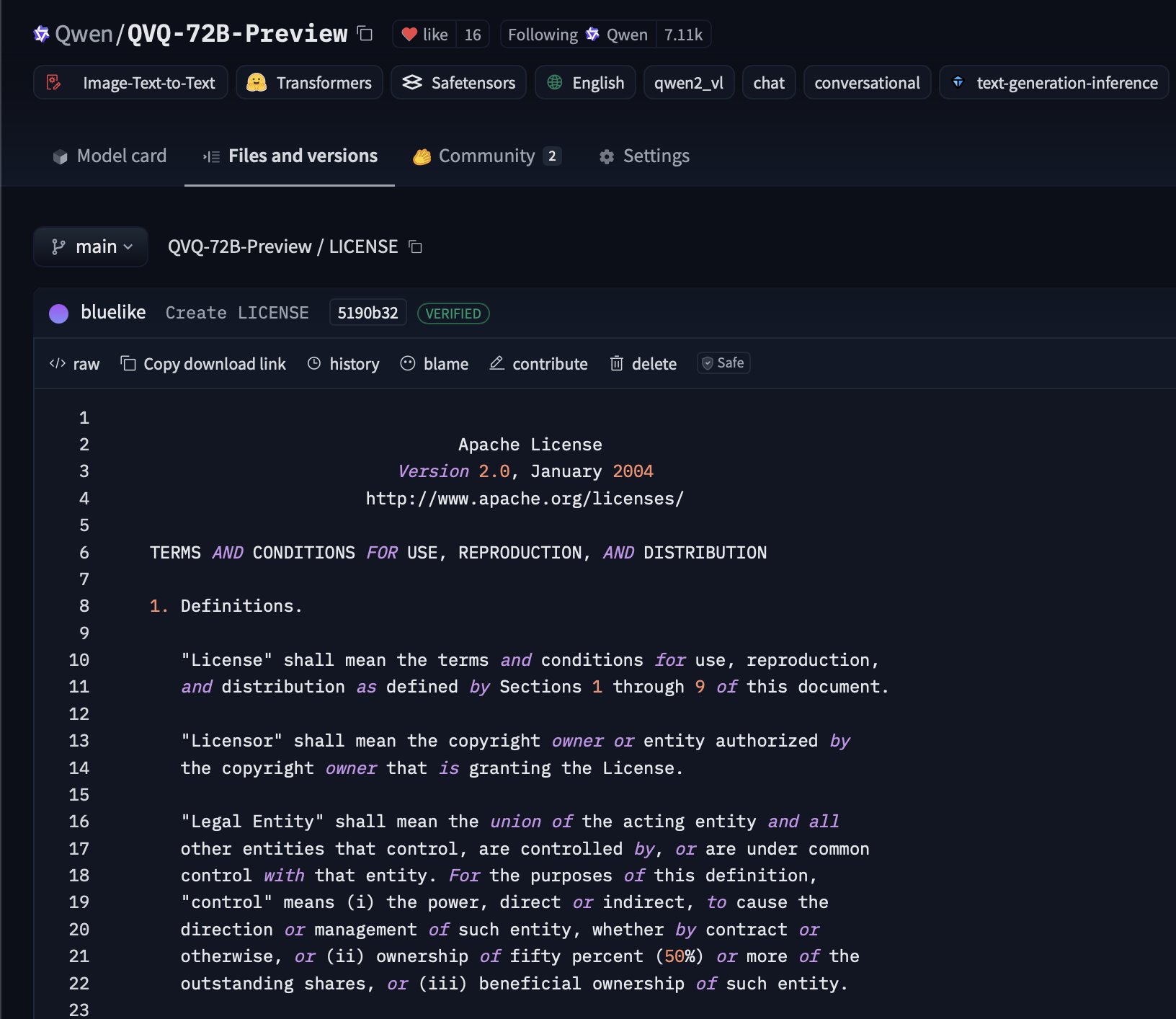Click the VERIFIED badge
The width and height of the screenshot is (1176, 1019).
[453, 313]
